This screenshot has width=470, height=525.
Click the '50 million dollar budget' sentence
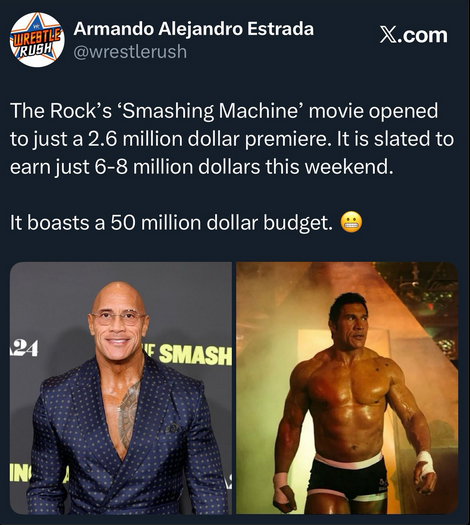pos(171,223)
